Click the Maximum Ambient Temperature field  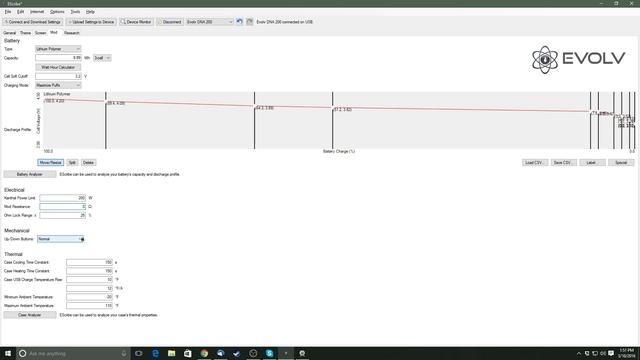click(x=89, y=306)
